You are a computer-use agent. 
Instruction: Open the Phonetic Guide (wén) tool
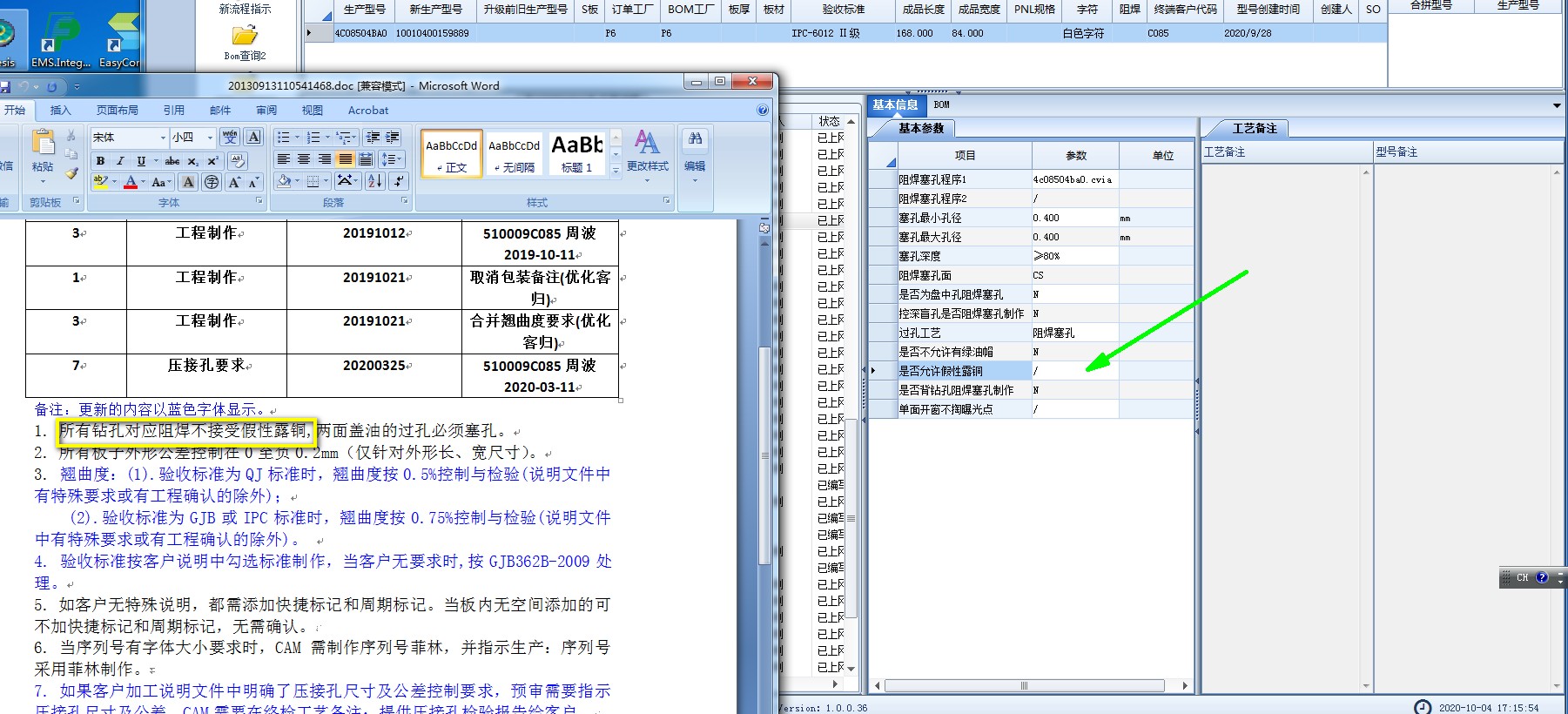point(230,137)
